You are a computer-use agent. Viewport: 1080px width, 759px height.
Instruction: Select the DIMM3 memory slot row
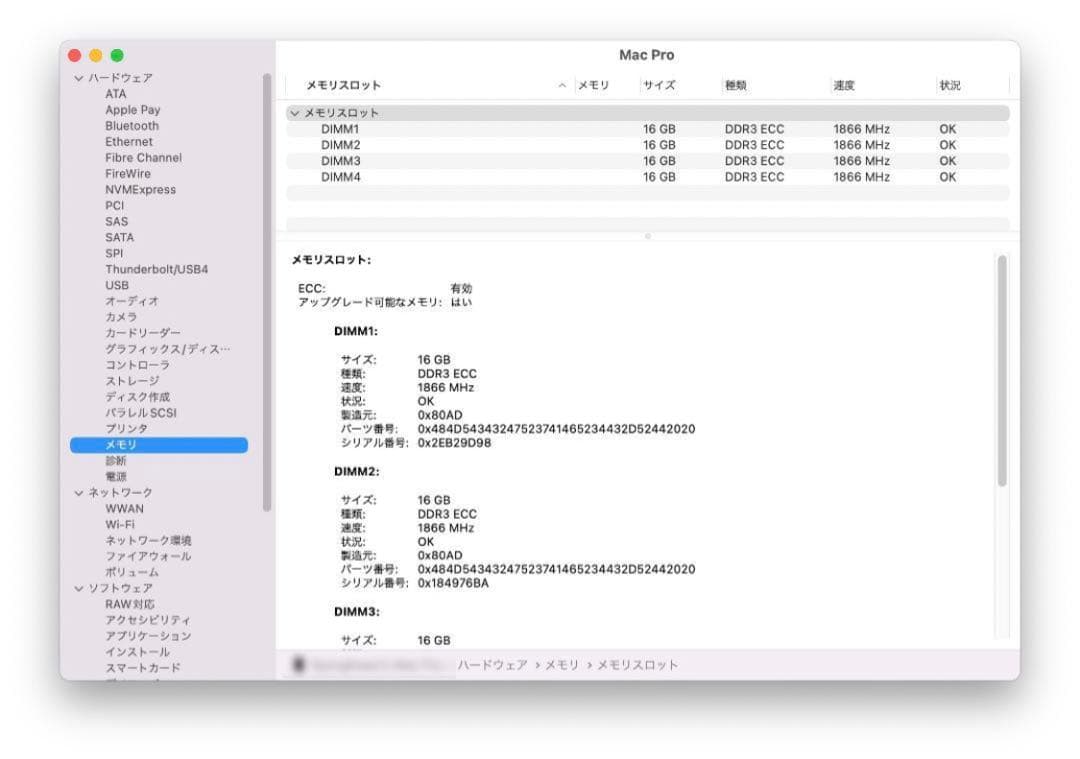coord(340,161)
